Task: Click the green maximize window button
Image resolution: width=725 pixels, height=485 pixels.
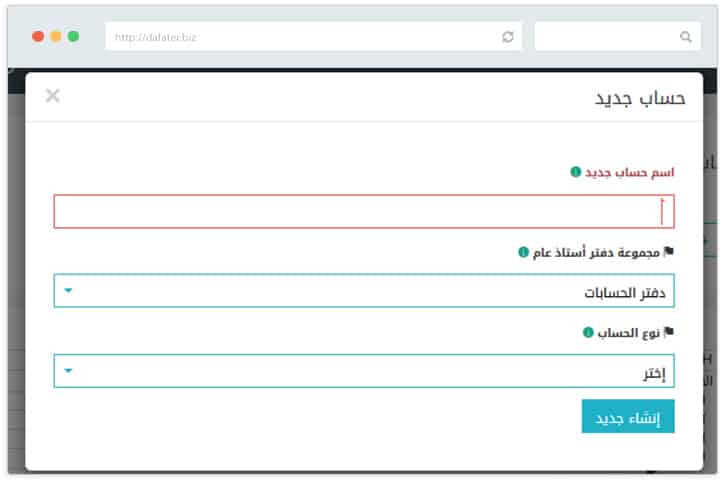Action: [x=73, y=36]
